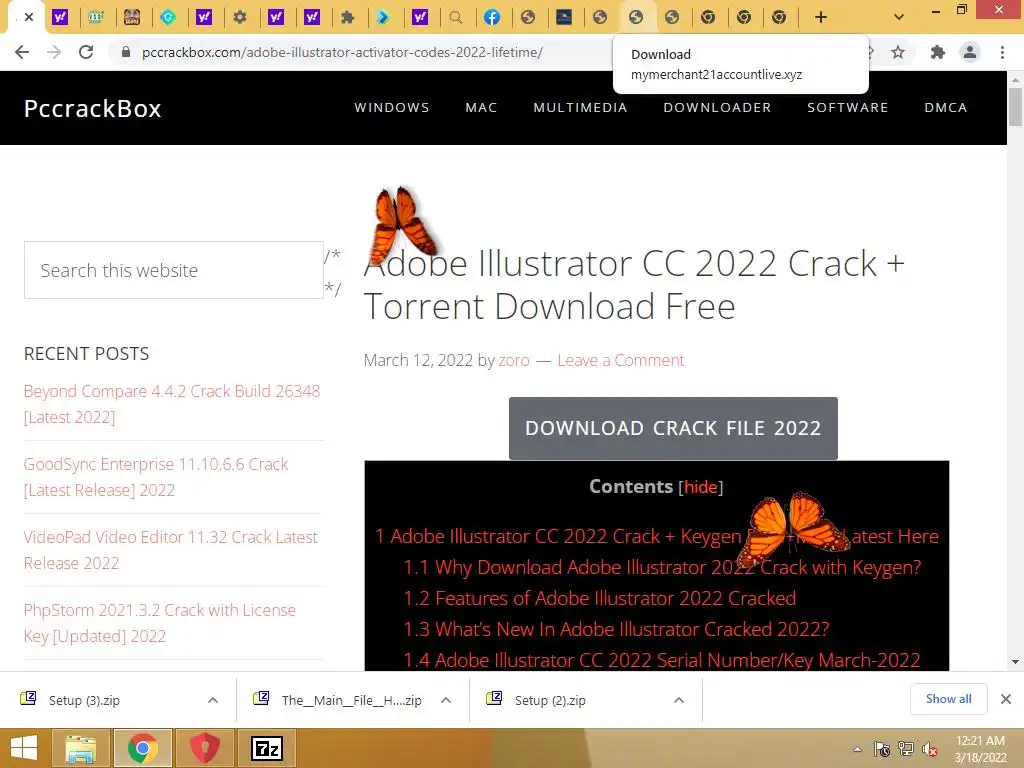This screenshot has width=1024, height=768.
Task: Click author link 'zoro'
Action: point(514,360)
